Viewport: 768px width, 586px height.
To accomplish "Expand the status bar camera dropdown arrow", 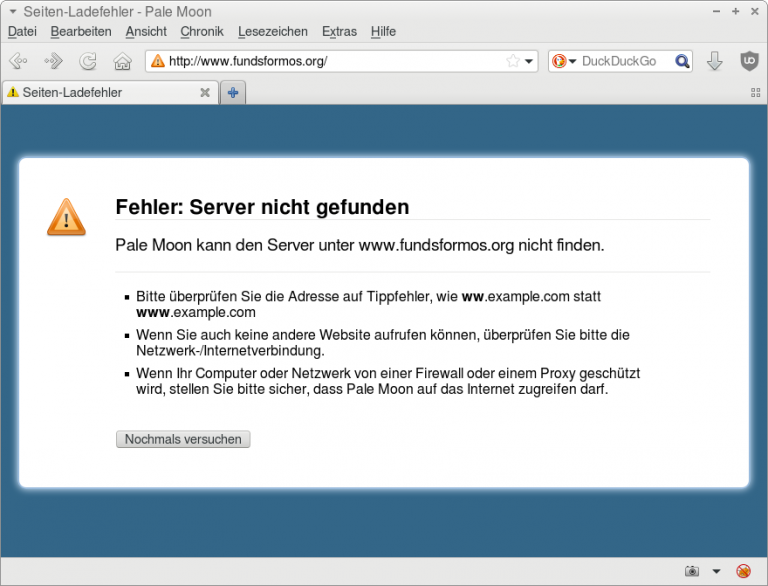I will (717, 571).
